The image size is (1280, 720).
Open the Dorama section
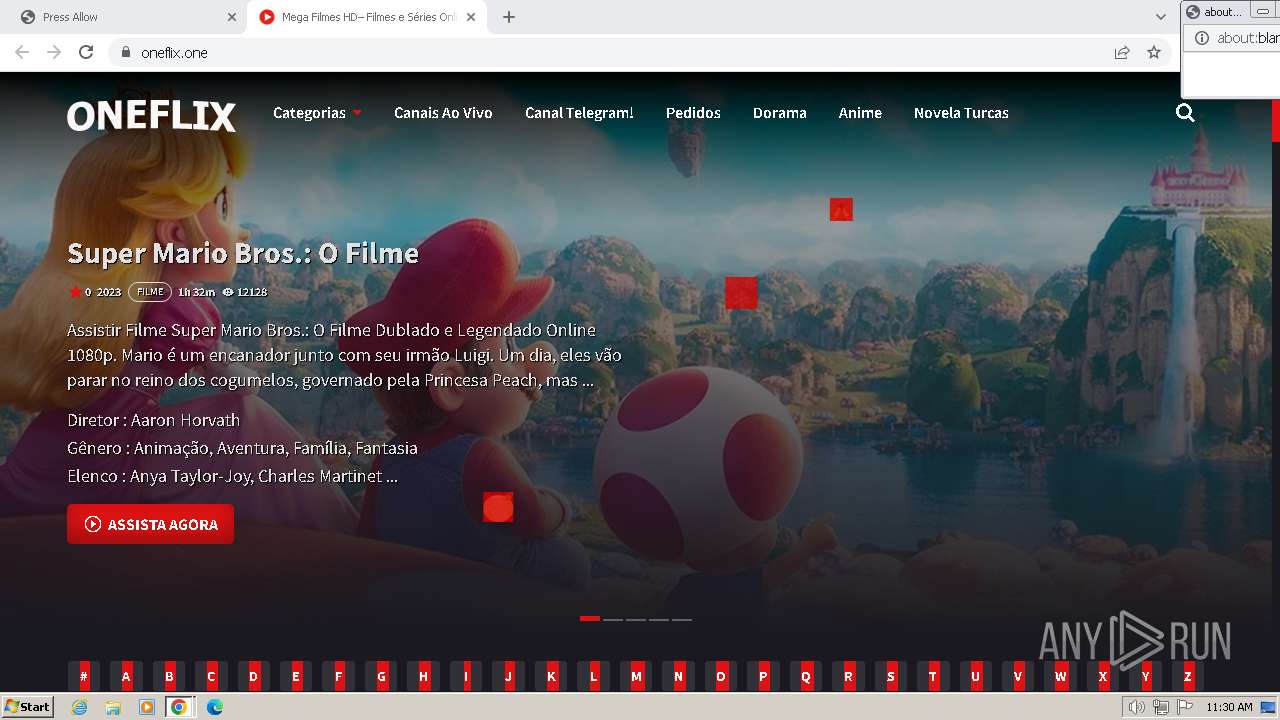tap(780, 113)
